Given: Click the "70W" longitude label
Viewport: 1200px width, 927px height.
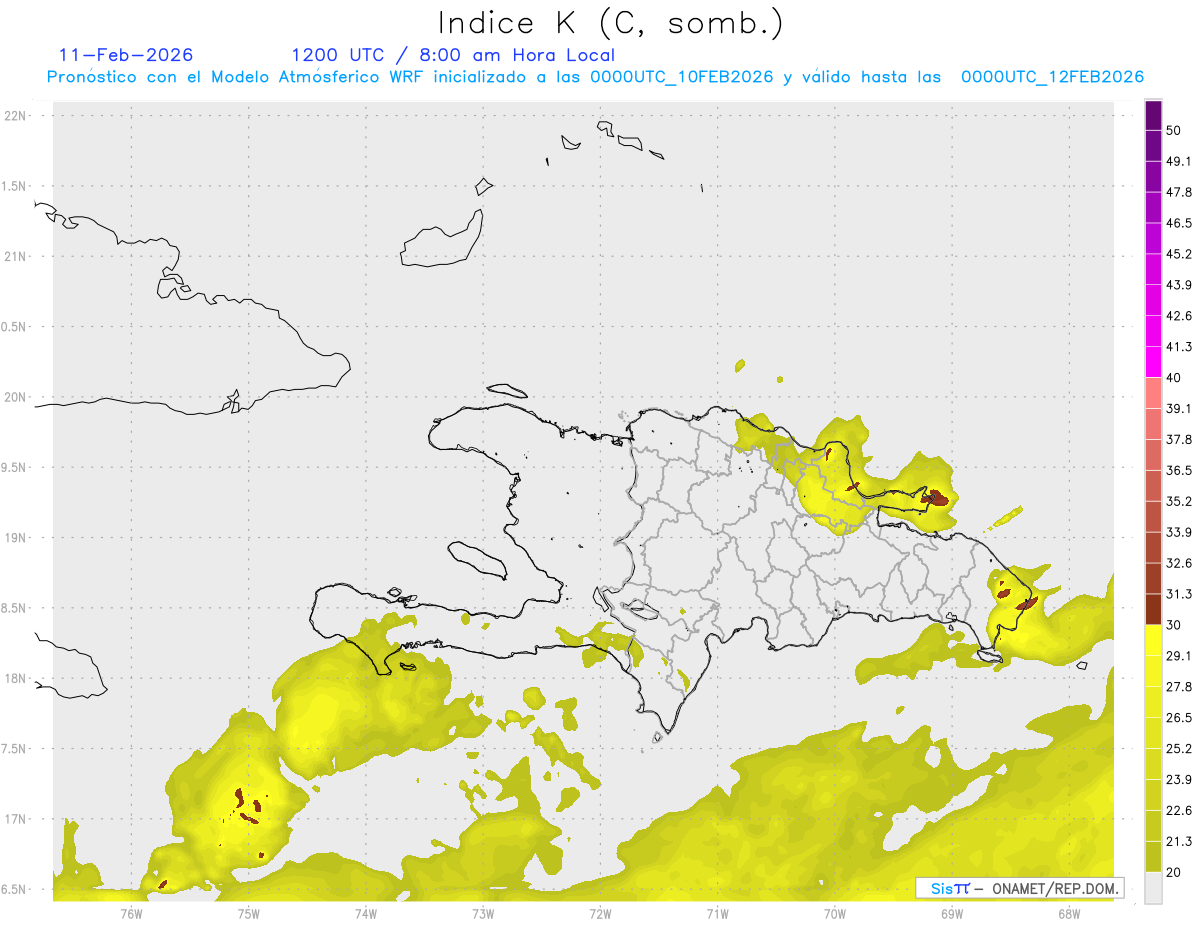Looking at the screenshot, I should click(834, 913).
